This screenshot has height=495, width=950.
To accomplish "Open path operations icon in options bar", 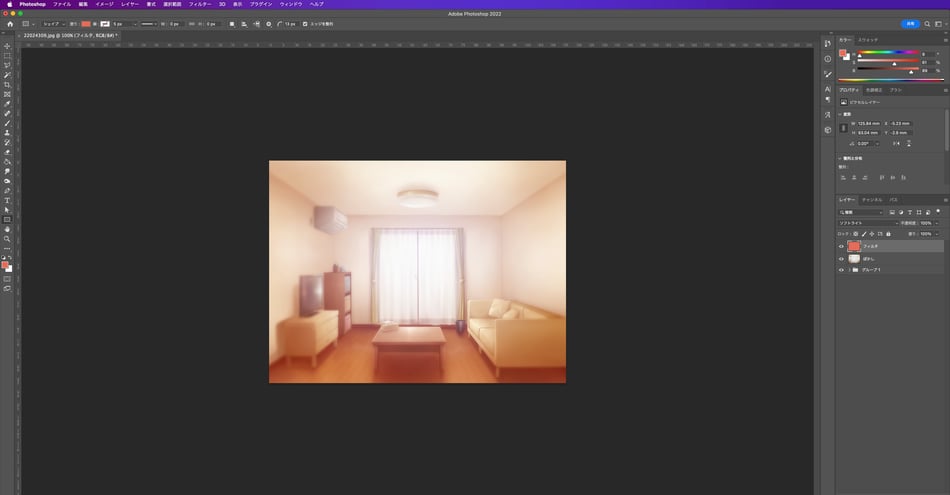I will pos(232,24).
